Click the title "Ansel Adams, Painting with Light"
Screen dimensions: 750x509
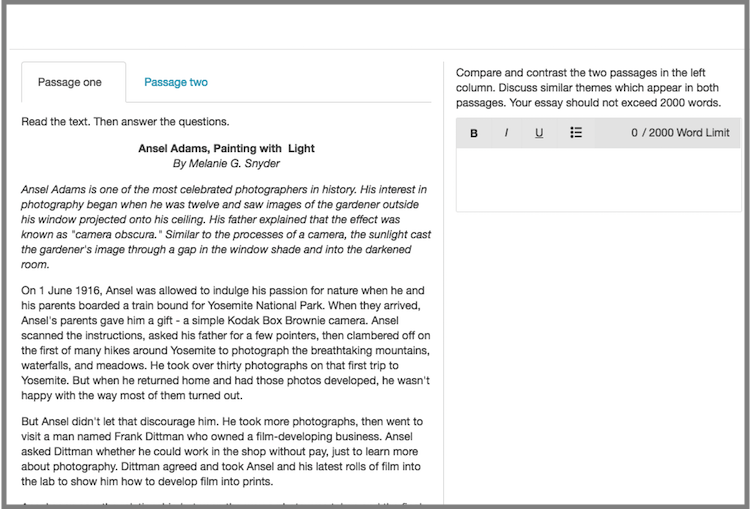[226, 148]
